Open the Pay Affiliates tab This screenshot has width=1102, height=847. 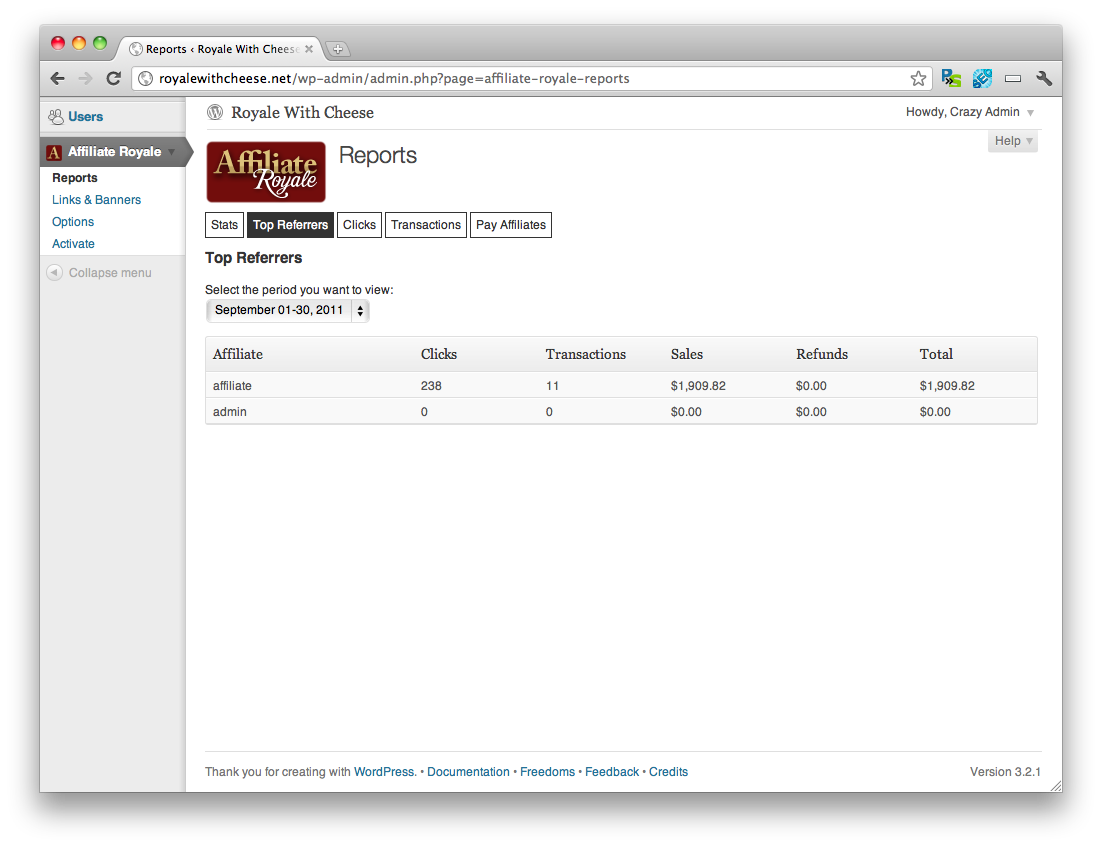click(510, 224)
